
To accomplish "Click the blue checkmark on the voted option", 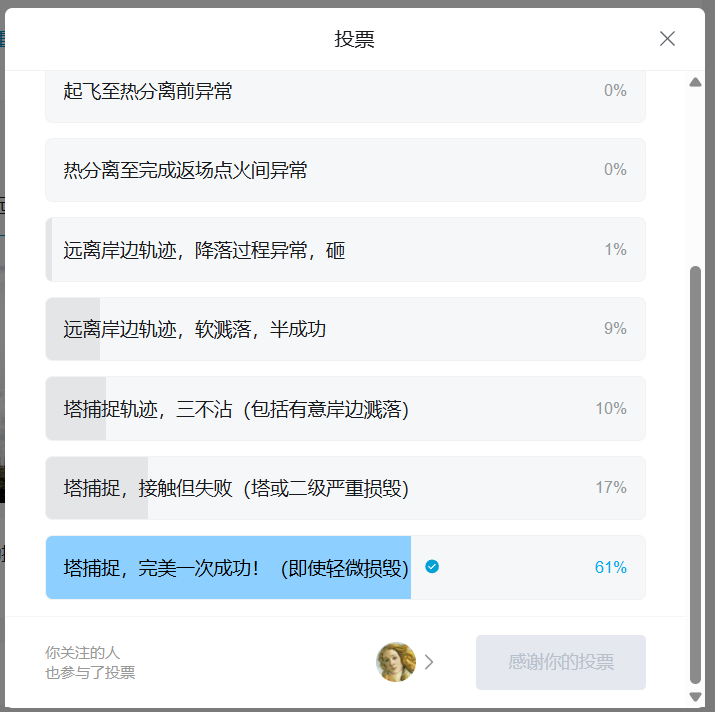I will pyautogui.click(x=432, y=566).
